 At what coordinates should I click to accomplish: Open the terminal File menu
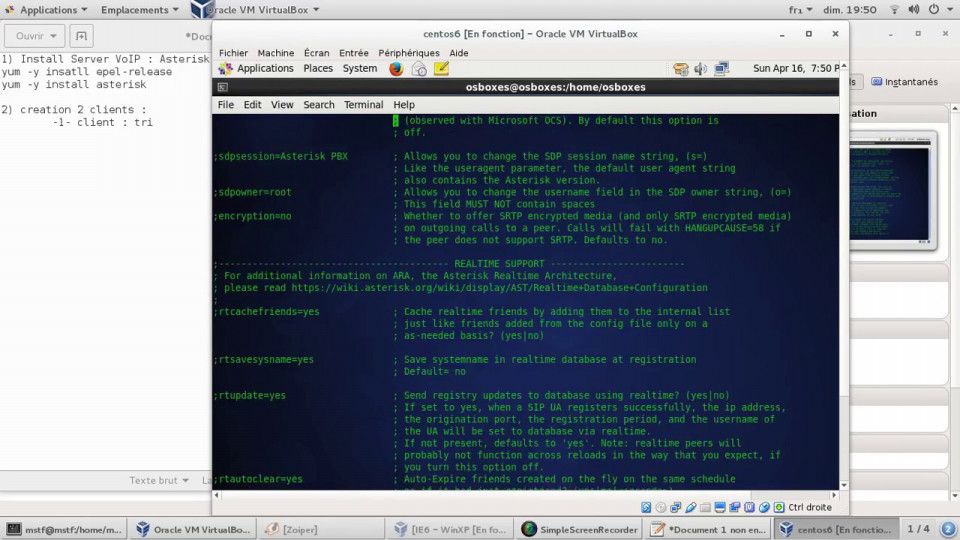(x=225, y=105)
